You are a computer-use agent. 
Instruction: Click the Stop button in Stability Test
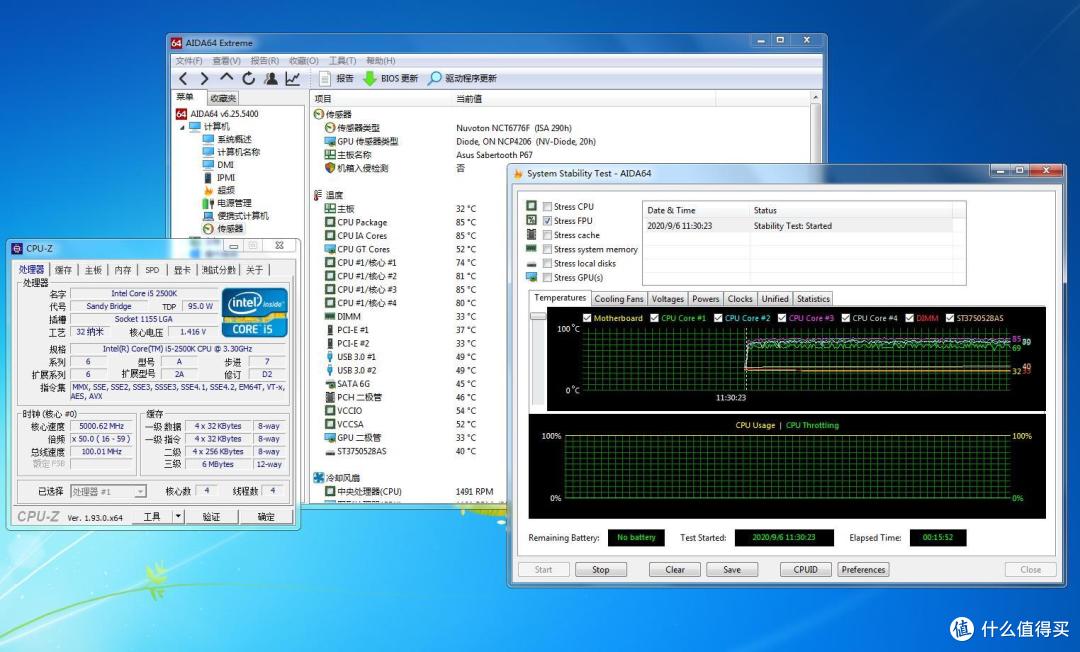click(x=601, y=569)
